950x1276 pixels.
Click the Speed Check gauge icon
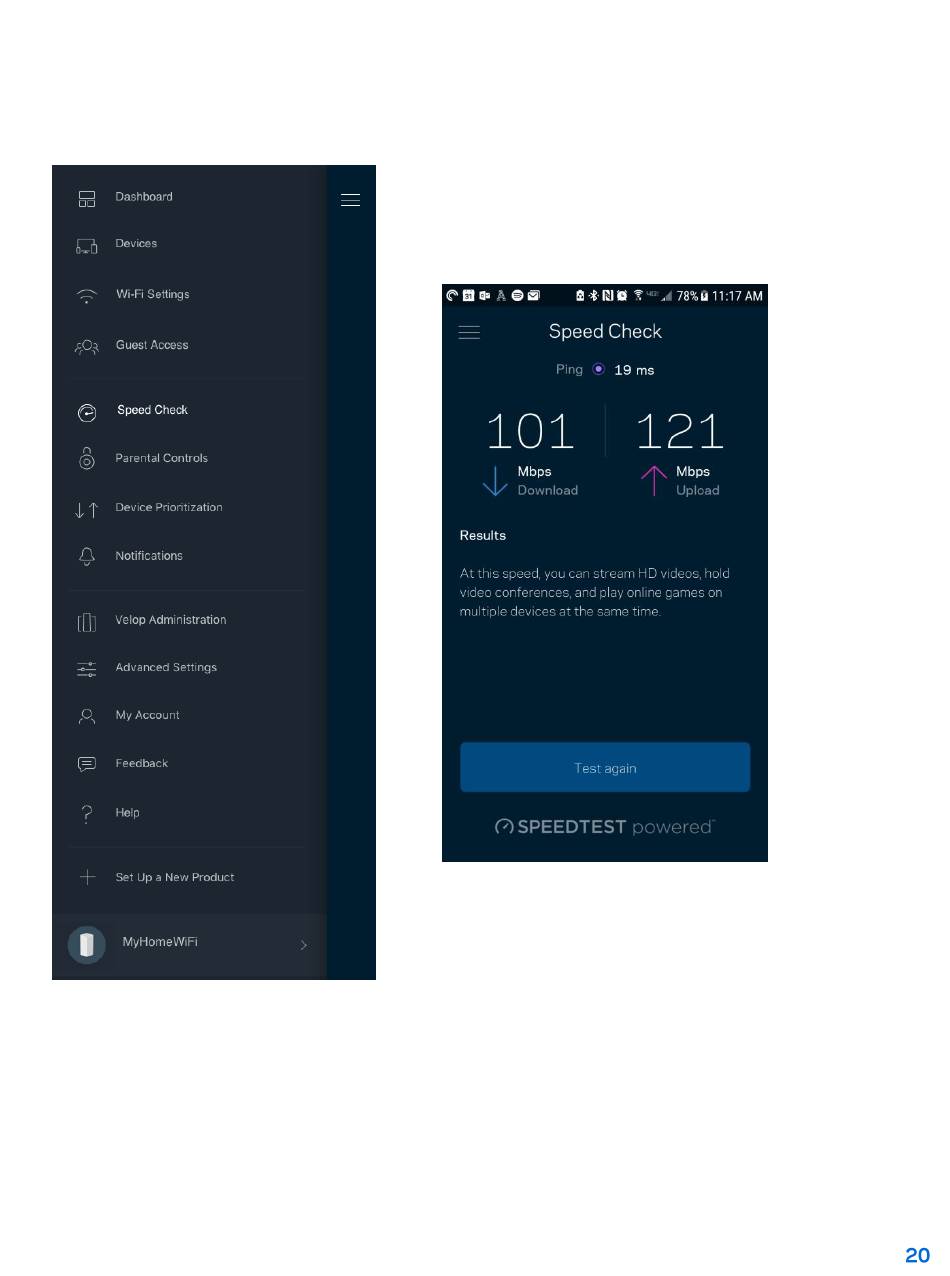pos(87,412)
